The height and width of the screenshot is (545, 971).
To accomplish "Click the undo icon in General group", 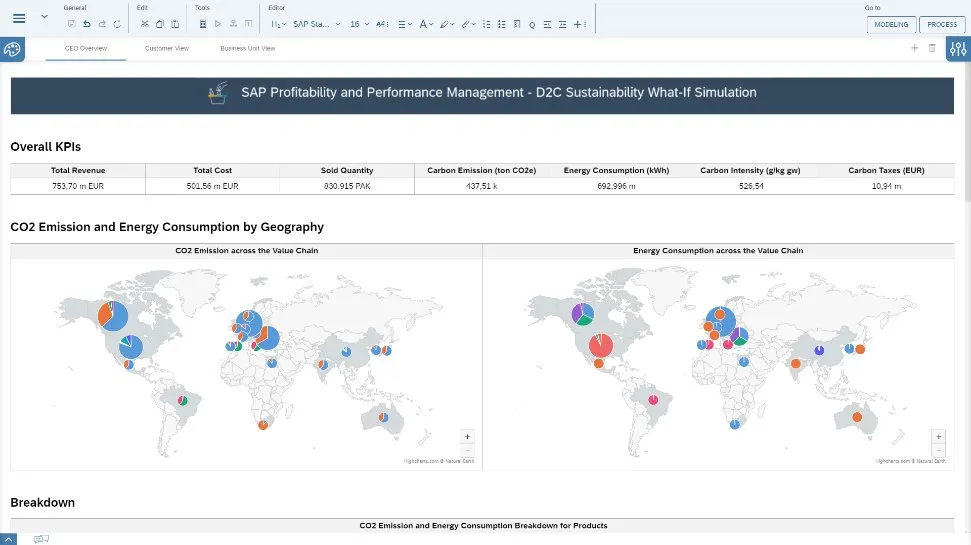I will (x=87, y=23).
